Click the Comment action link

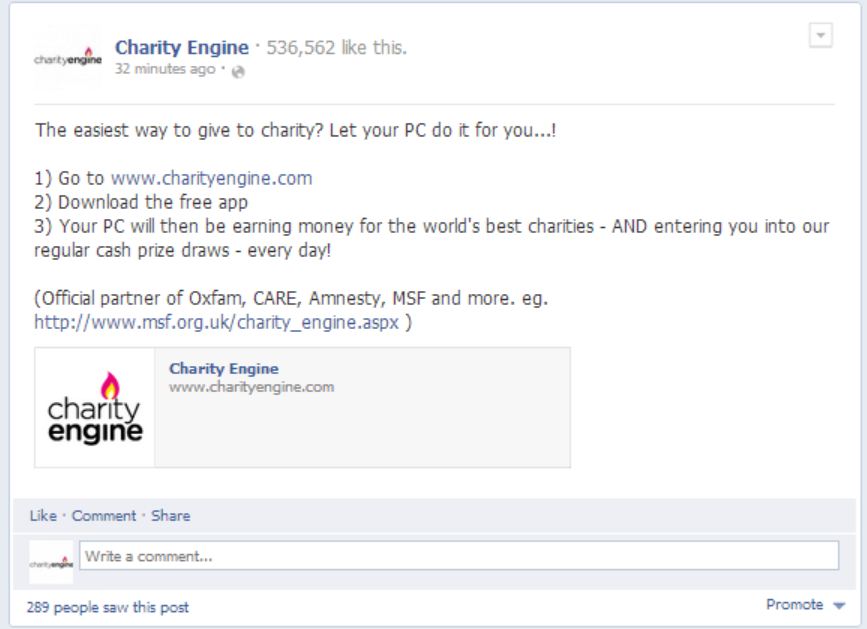coord(104,516)
